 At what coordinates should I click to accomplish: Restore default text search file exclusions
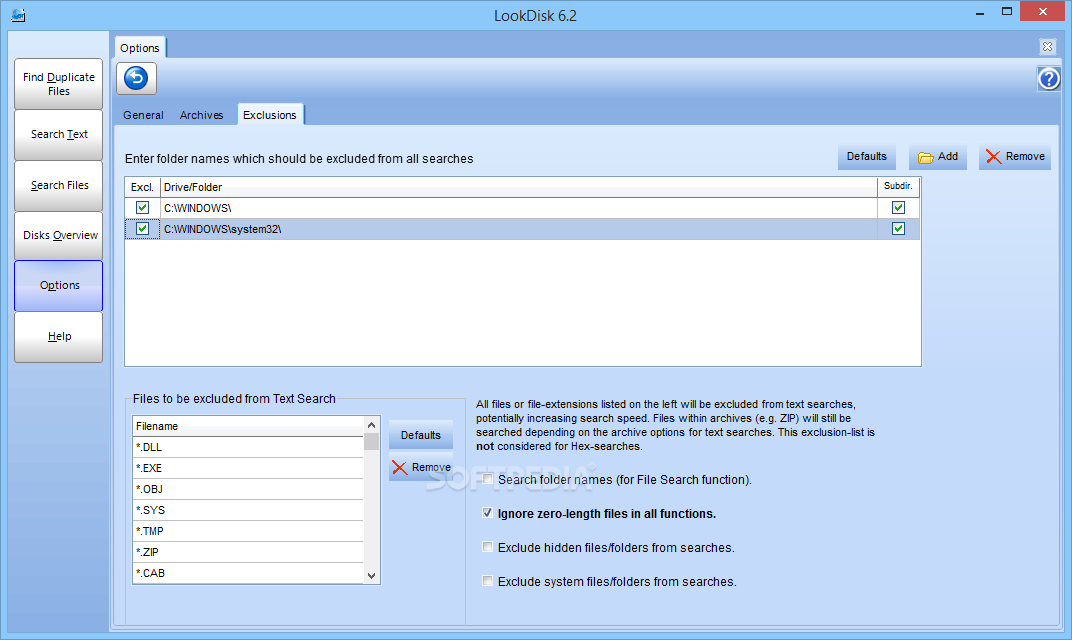(420, 435)
